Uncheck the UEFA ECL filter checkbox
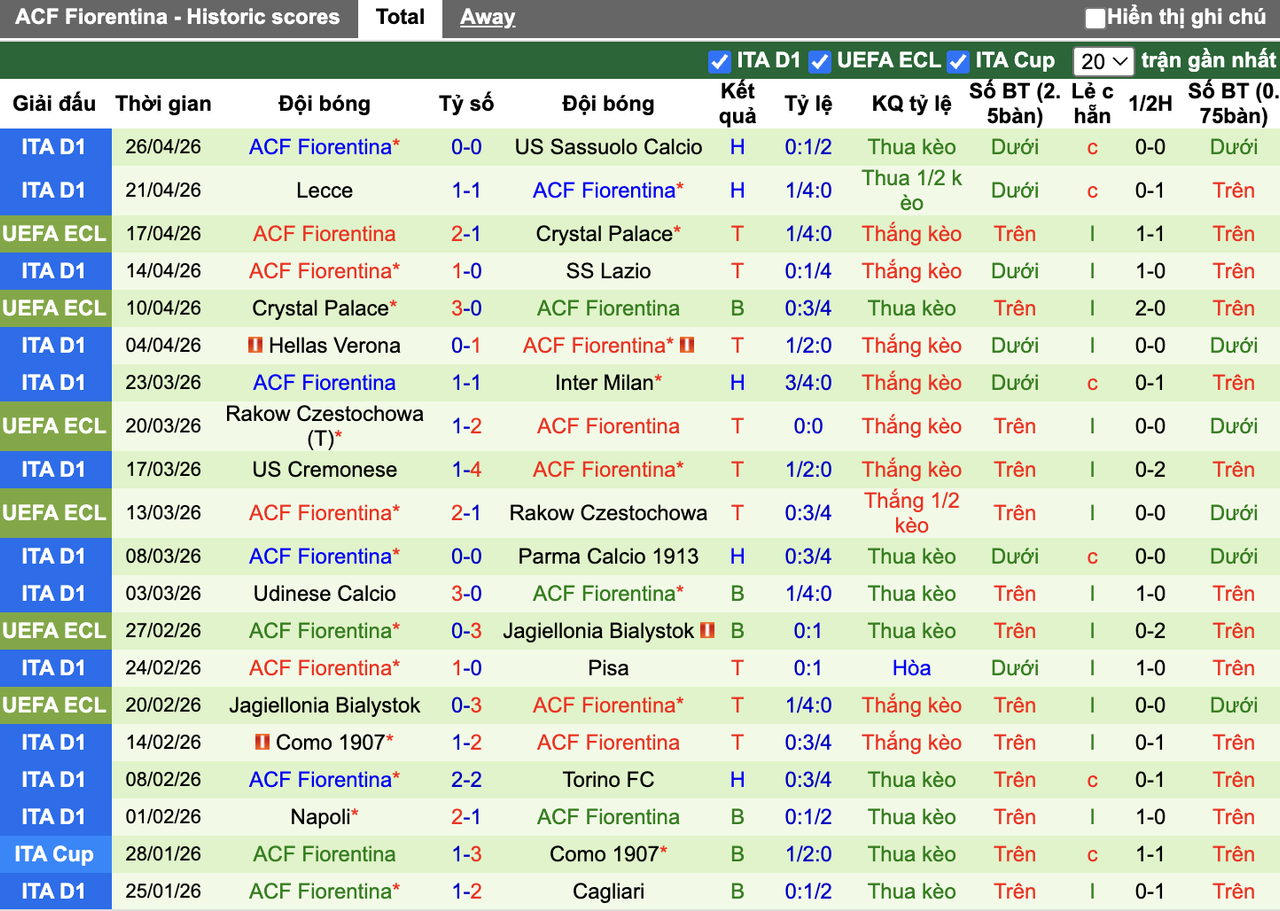Image resolution: width=1280 pixels, height=911 pixels. pyautogui.click(x=820, y=61)
